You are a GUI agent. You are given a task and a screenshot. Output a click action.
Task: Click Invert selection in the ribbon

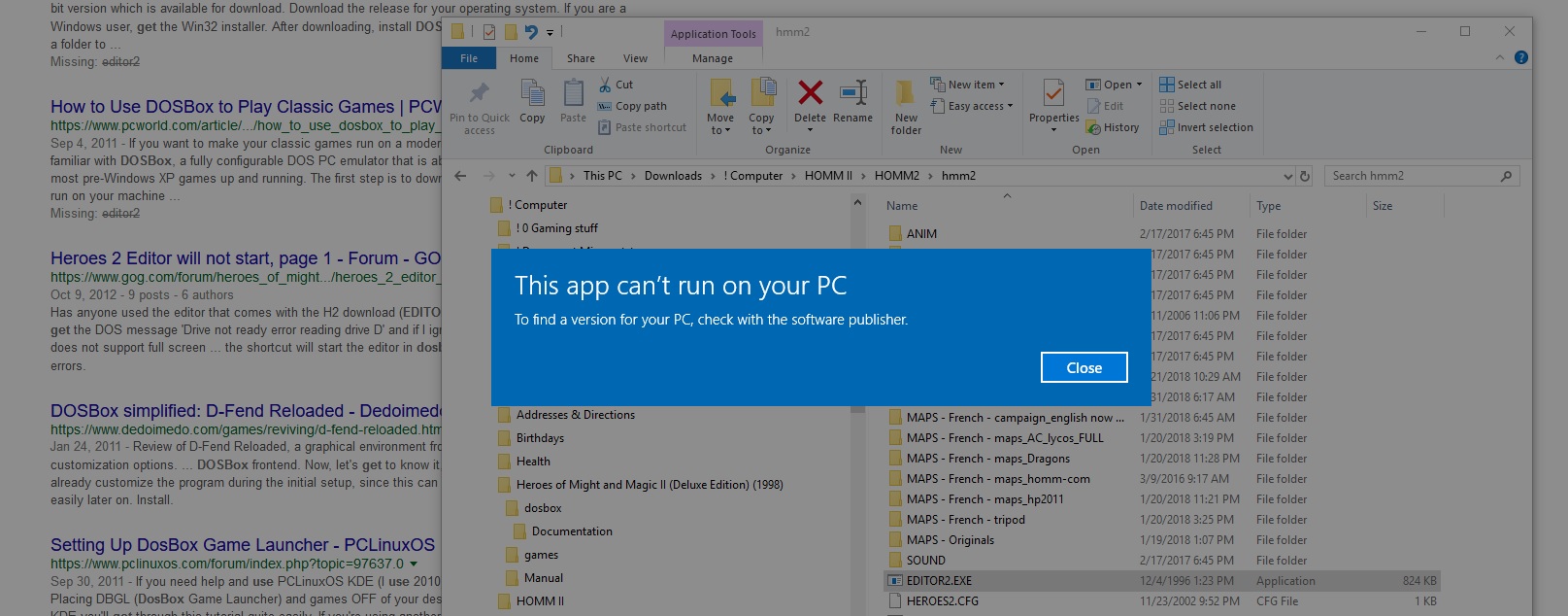[1206, 127]
